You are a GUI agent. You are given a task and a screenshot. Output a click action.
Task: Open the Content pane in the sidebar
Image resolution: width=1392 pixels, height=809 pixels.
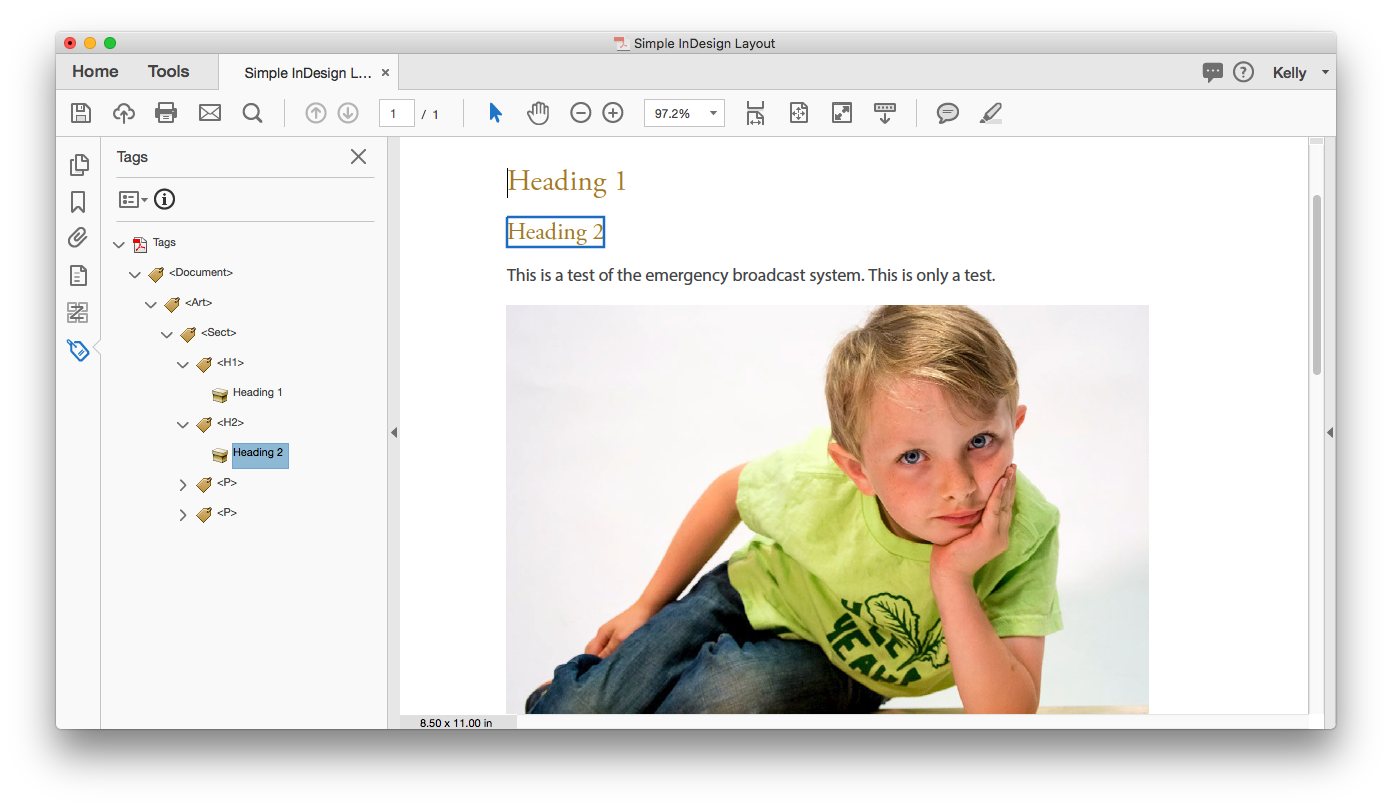pos(78,275)
